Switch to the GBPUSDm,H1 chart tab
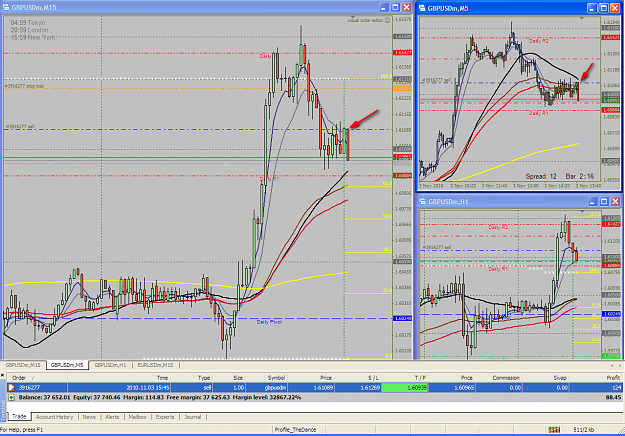 point(110,365)
